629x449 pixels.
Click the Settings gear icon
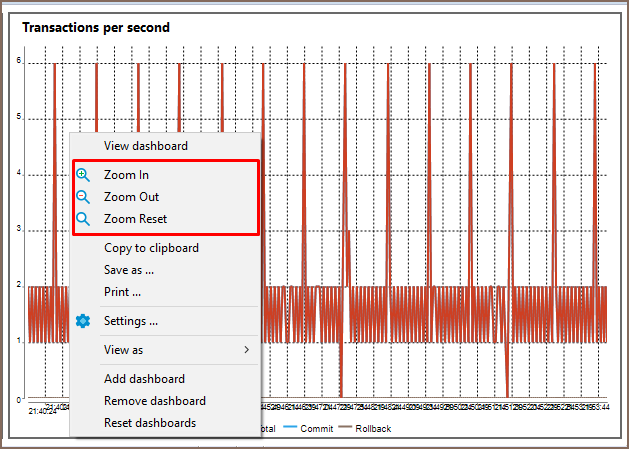[83, 321]
